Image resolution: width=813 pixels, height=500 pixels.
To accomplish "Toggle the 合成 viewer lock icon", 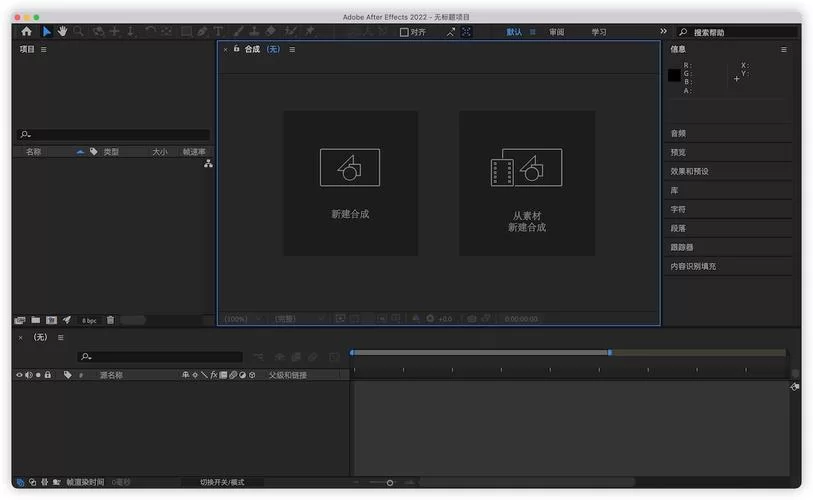I will coord(236,49).
